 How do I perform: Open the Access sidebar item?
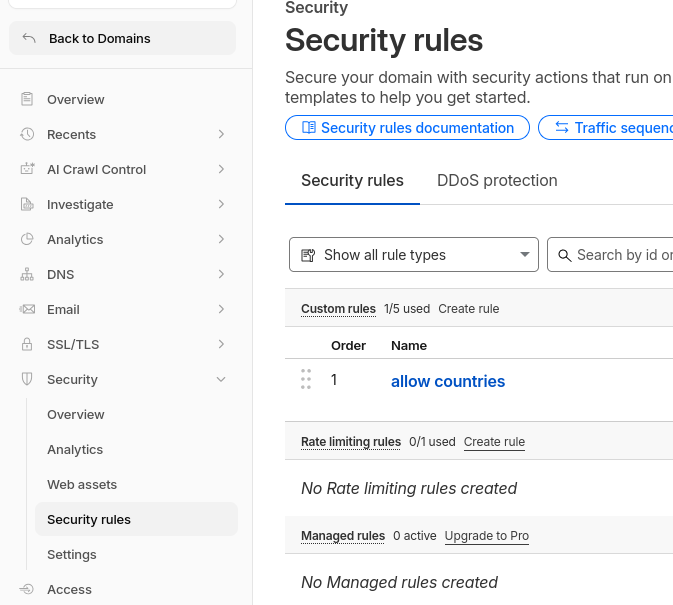tap(122, 589)
